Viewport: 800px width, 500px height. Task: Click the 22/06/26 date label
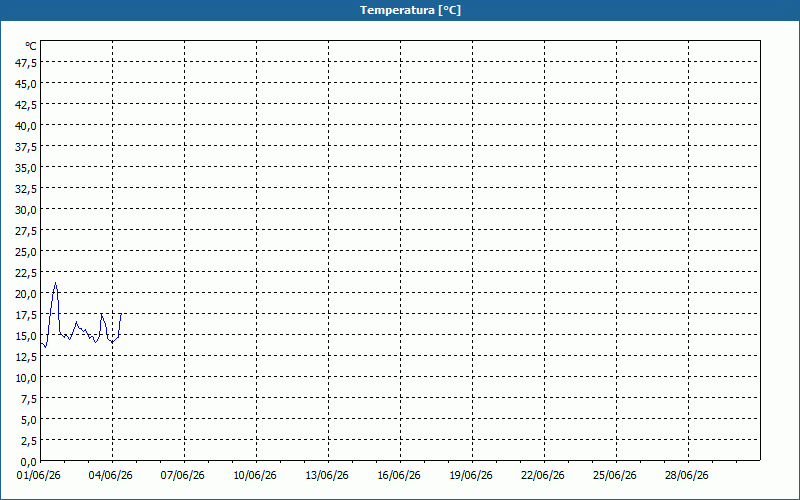pyautogui.click(x=543, y=476)
